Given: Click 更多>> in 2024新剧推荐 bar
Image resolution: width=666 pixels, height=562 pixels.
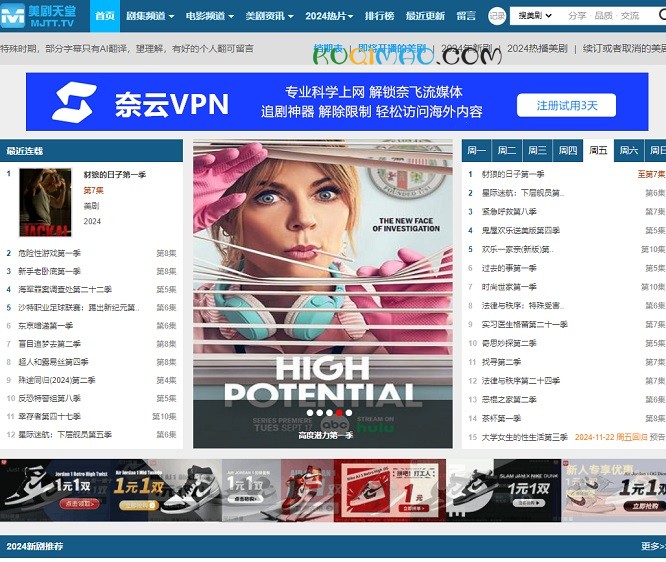Looking at the screenshot, I should pos(653,546).
